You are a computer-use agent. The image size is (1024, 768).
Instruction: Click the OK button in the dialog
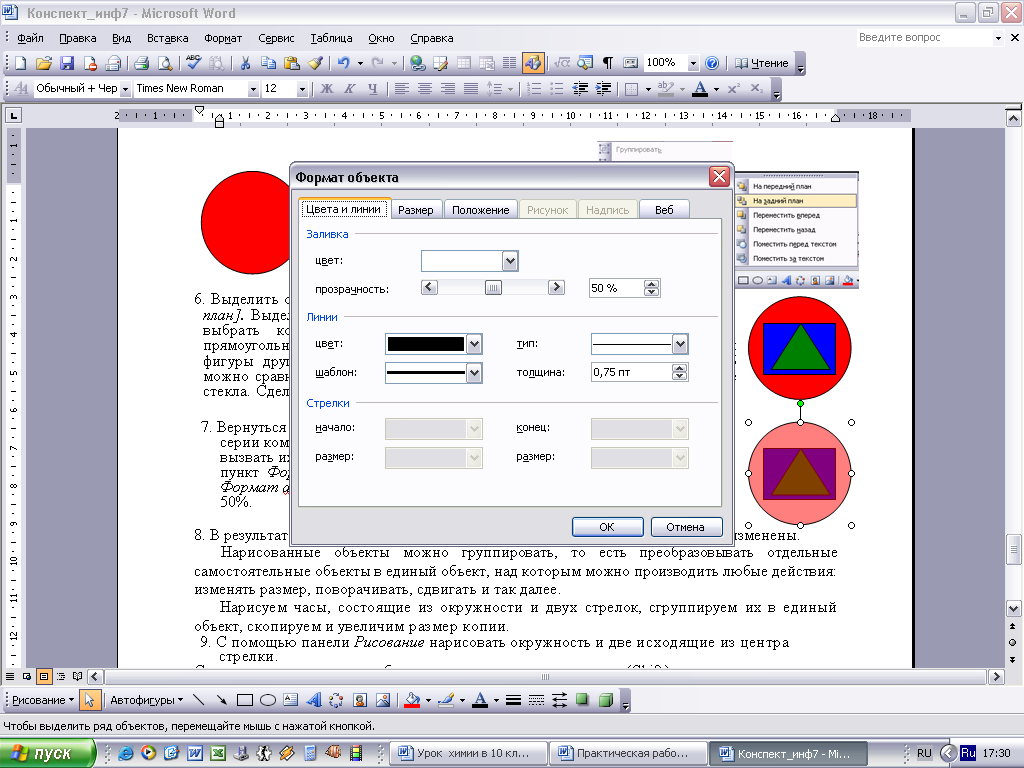tap(607, 527)
